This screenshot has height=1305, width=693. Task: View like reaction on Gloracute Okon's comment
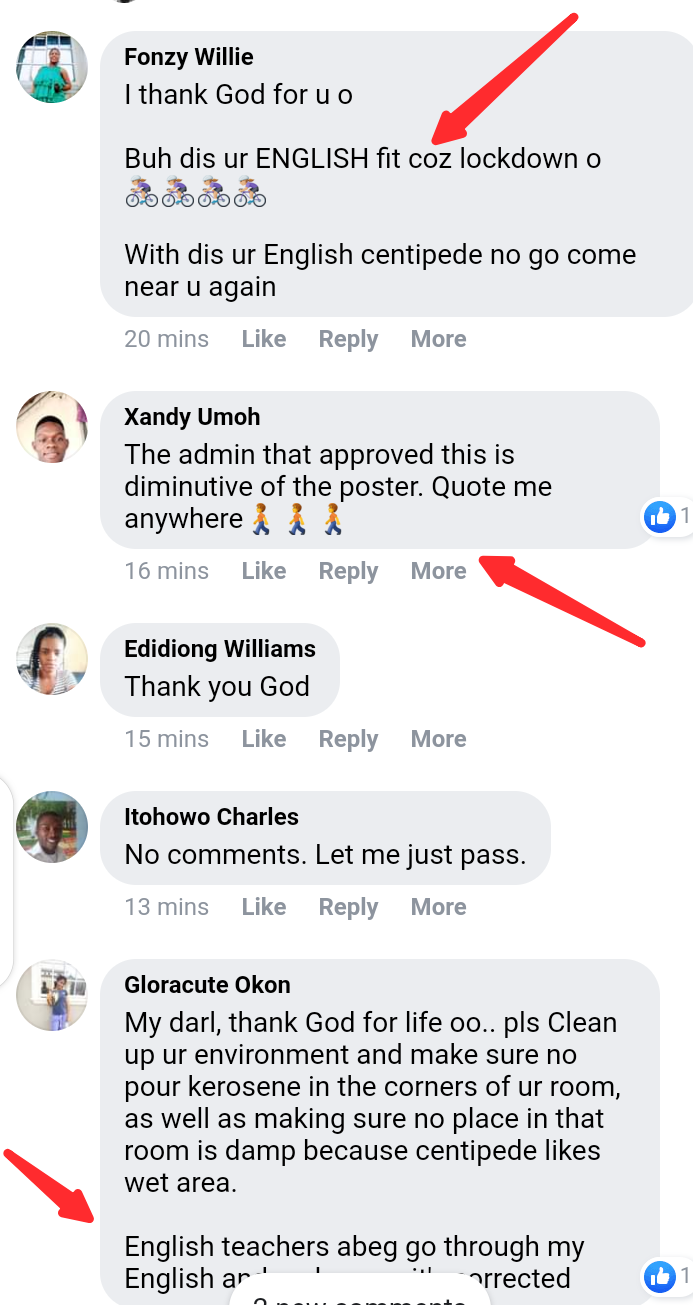click(666, 1275)
